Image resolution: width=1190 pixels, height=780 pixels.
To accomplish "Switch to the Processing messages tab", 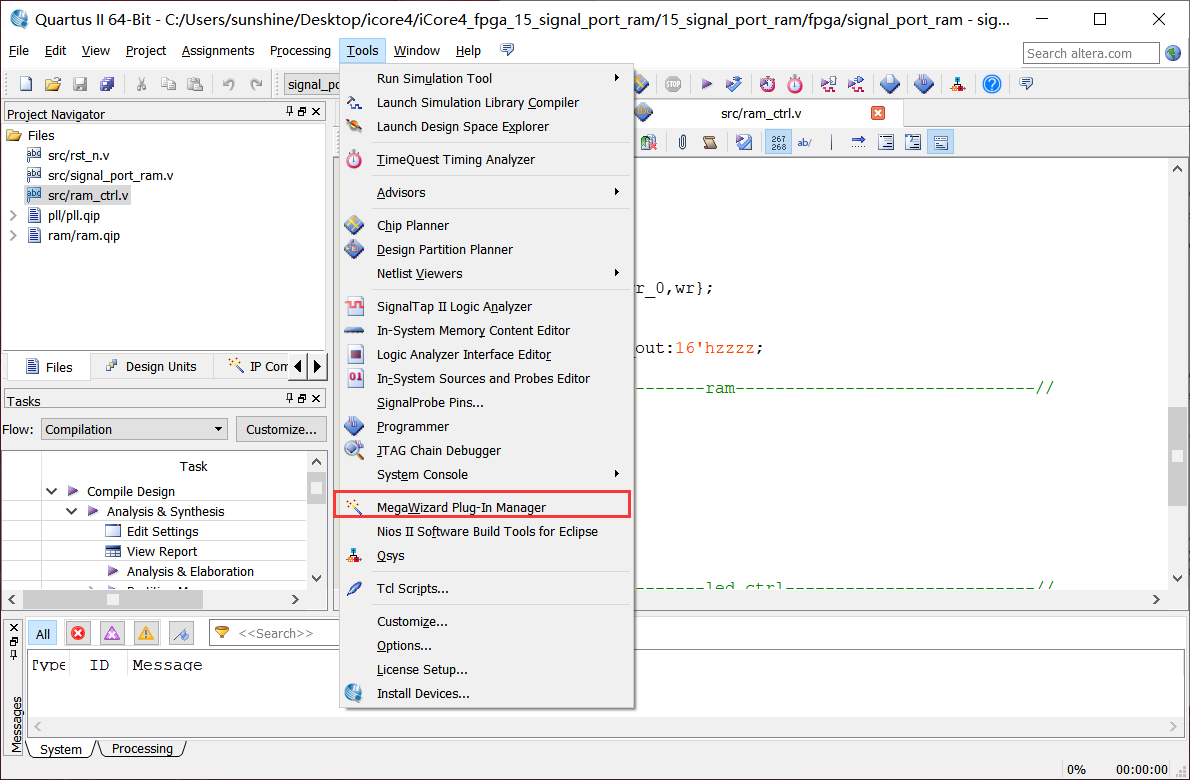I will (142, 749).
